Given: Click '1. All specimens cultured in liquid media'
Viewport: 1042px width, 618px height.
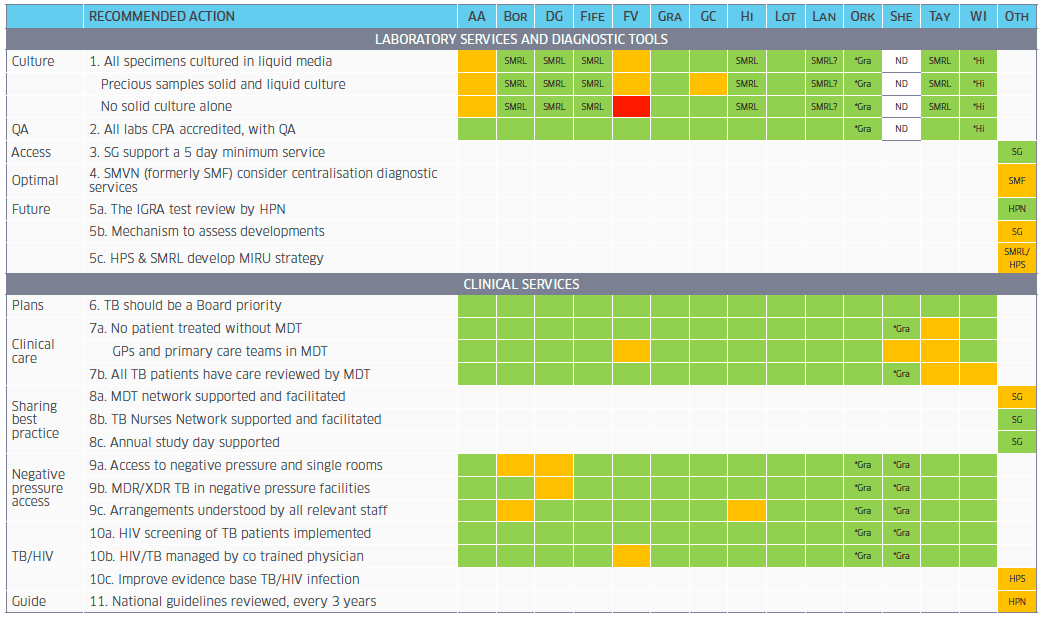Looking at the screenshot, I should [211, 61].
